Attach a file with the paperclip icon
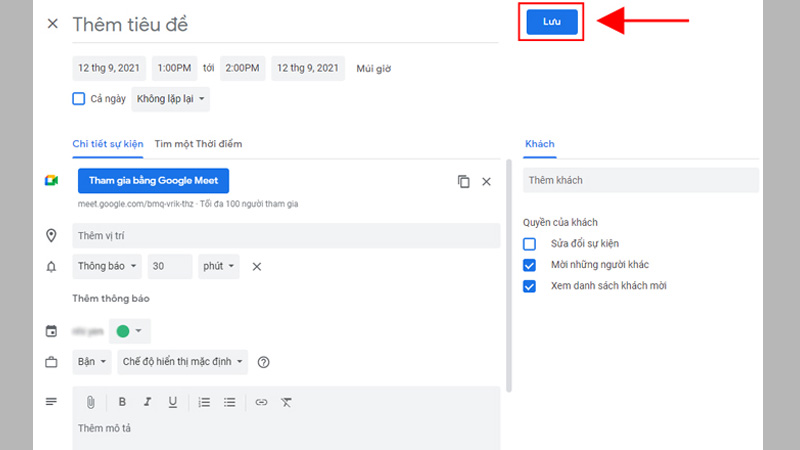Image resolution: width=800 pixels, height=450 pixels. click(x=90, y=403)
